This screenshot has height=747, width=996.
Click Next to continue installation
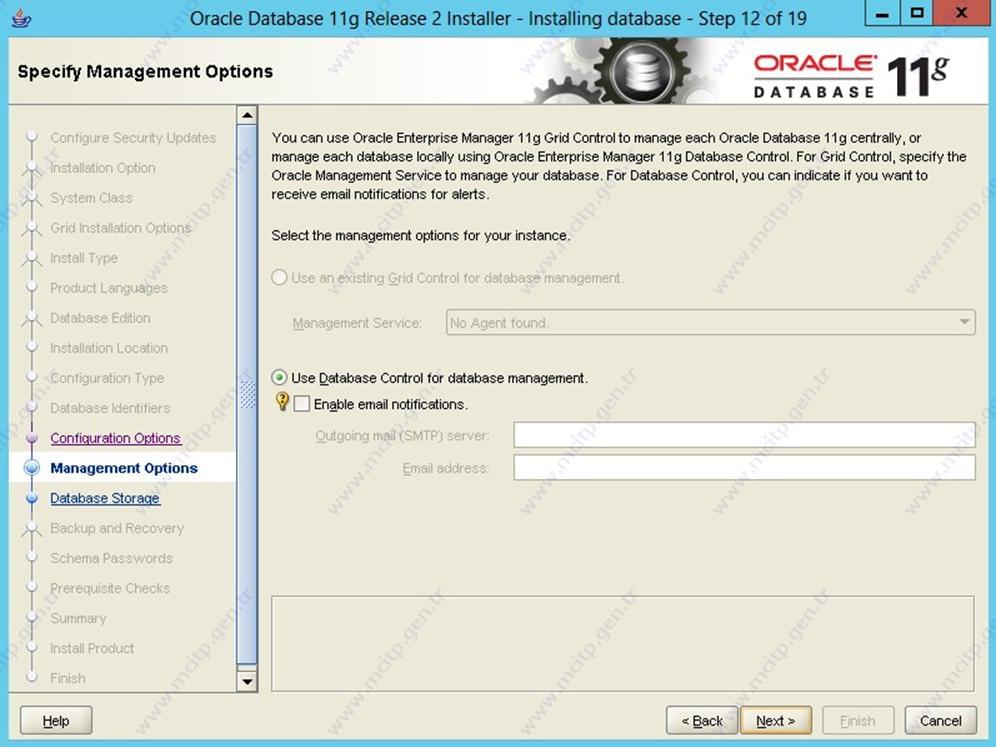[x=776, y=721]
